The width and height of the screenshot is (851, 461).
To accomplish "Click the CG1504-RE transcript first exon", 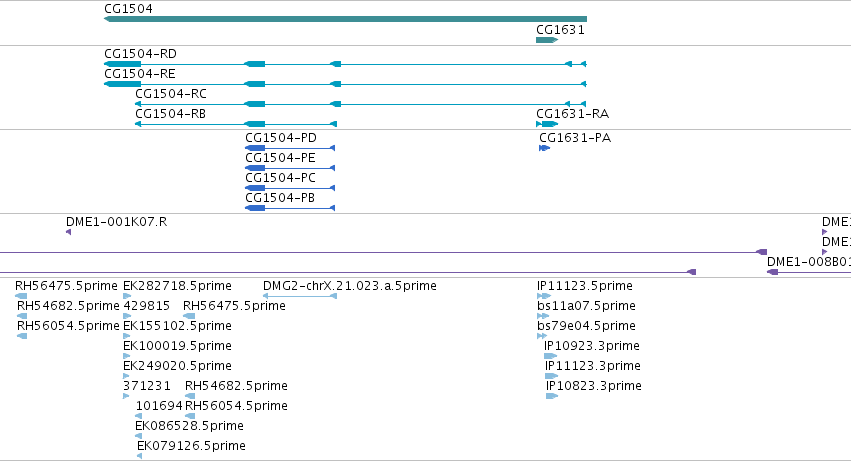I will coord(122,84).
